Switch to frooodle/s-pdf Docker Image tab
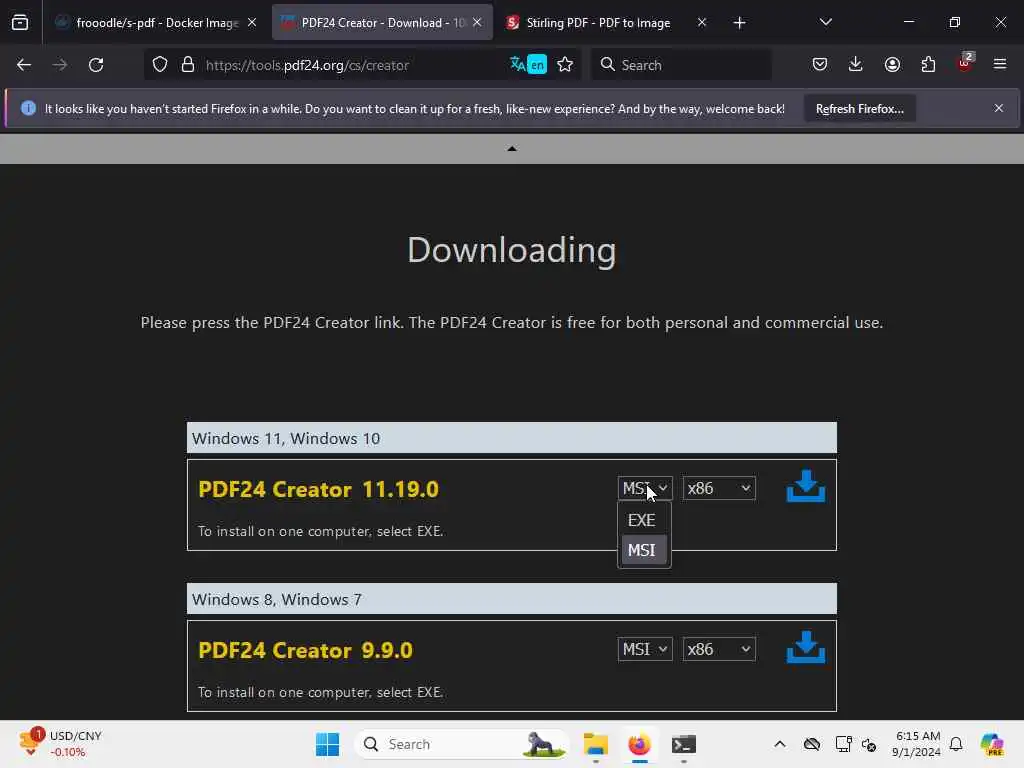Screen dimensions: 1024x768 tap(156, 23)
